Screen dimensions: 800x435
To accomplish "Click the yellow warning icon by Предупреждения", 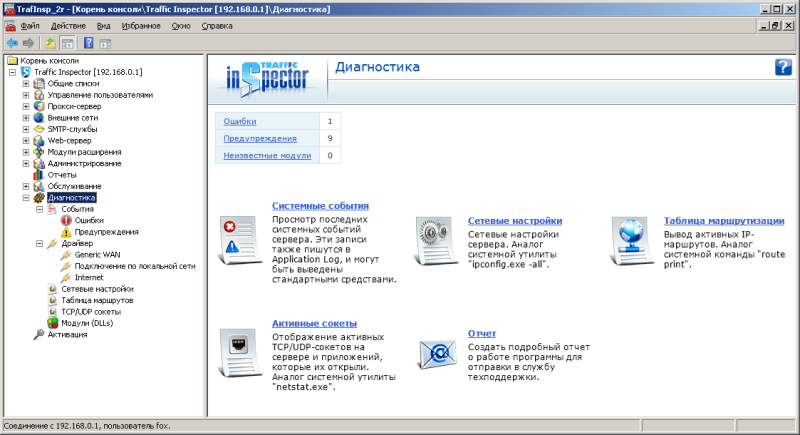I will tap(66, 232).
